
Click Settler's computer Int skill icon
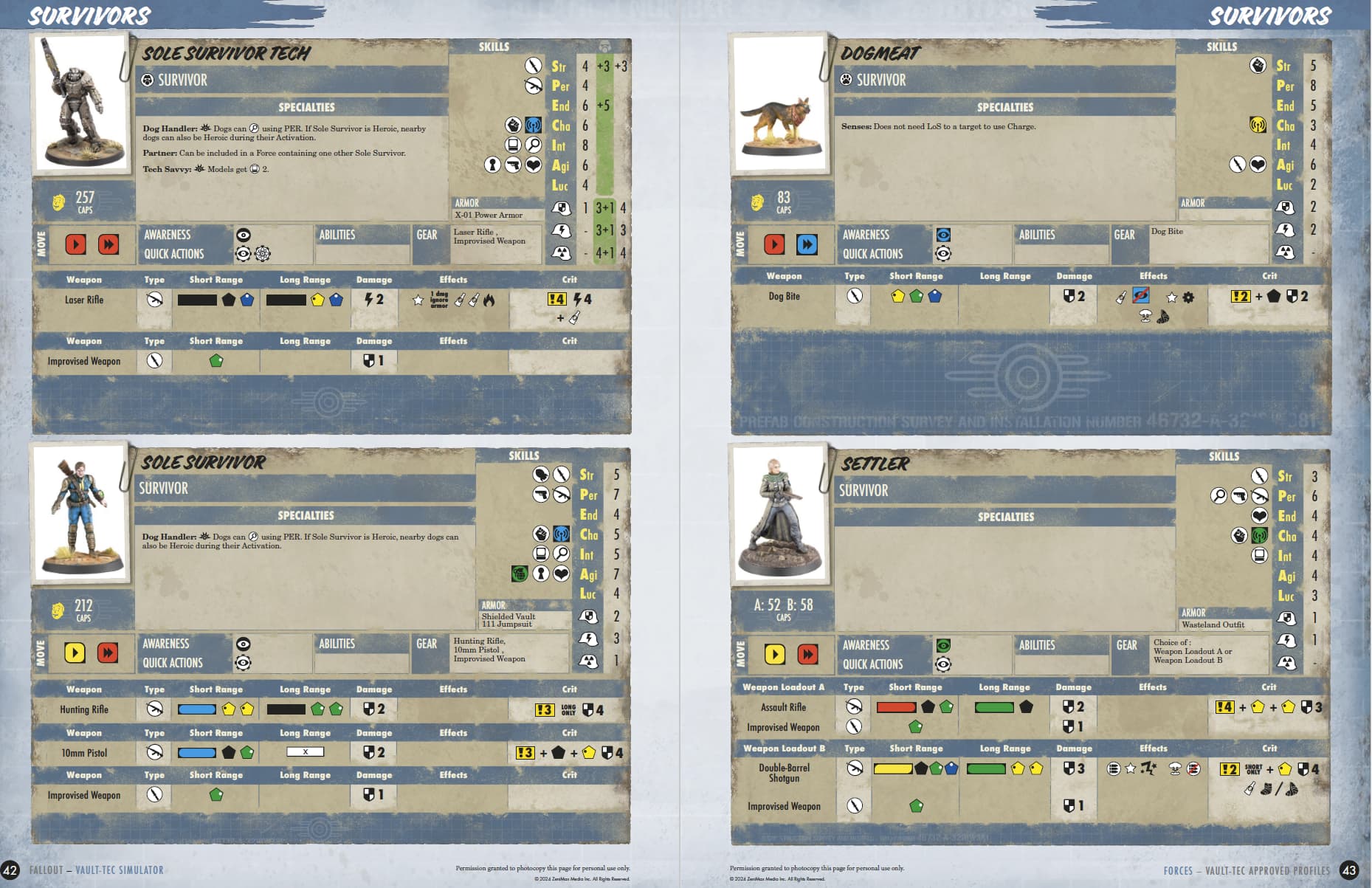click(1259, 556)
